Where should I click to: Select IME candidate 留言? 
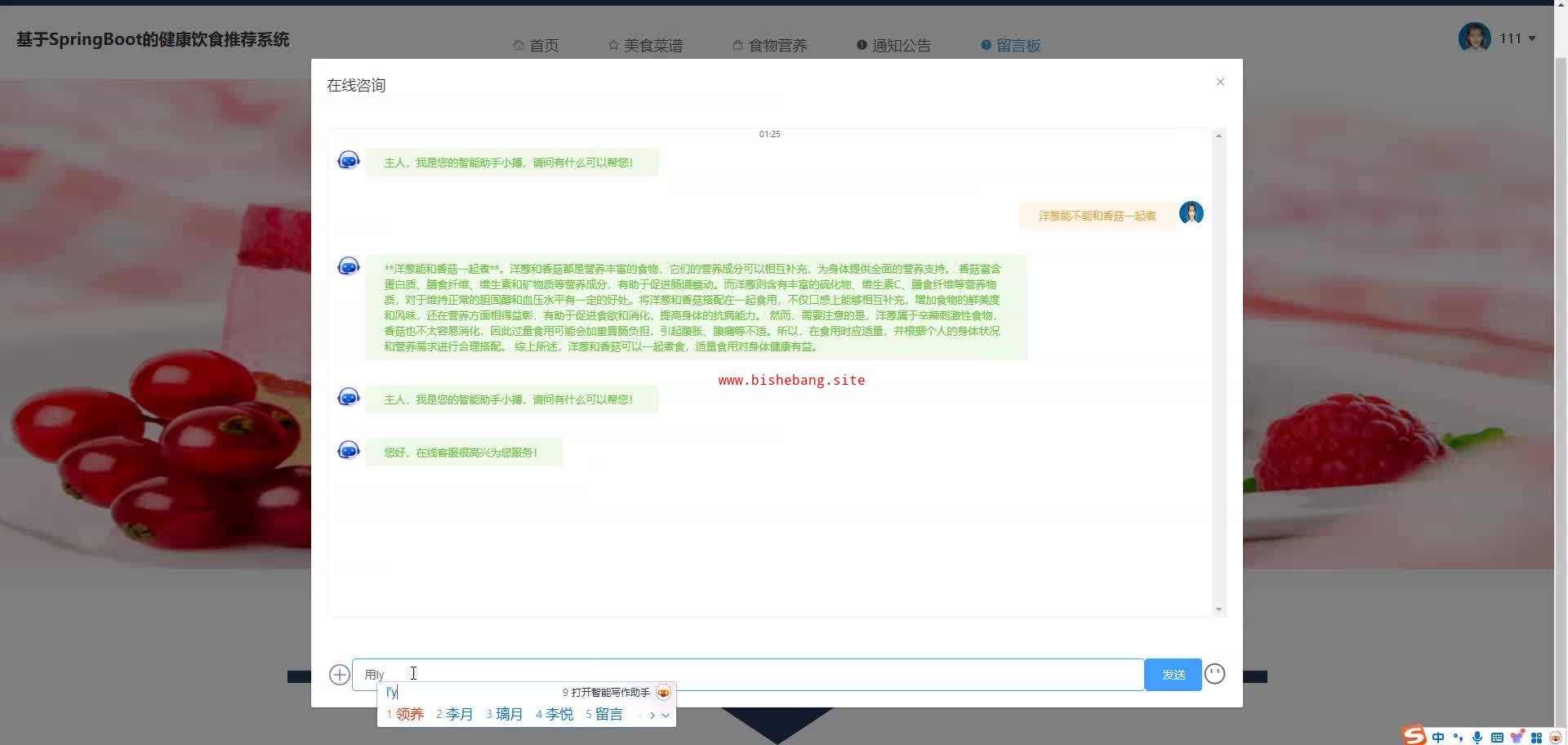604,715
